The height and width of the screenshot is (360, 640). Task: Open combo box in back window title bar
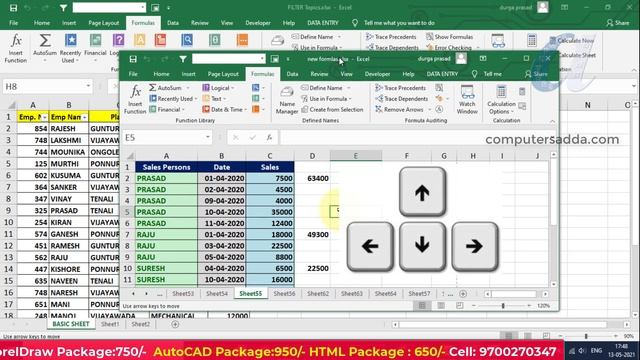click(x=109, y=7)
